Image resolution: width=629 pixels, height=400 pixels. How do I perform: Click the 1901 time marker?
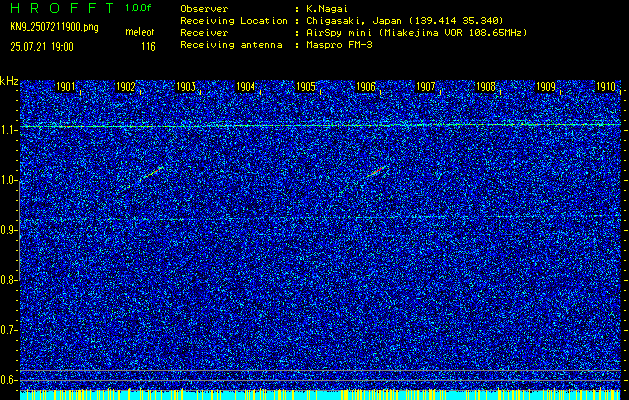point(65,87)
